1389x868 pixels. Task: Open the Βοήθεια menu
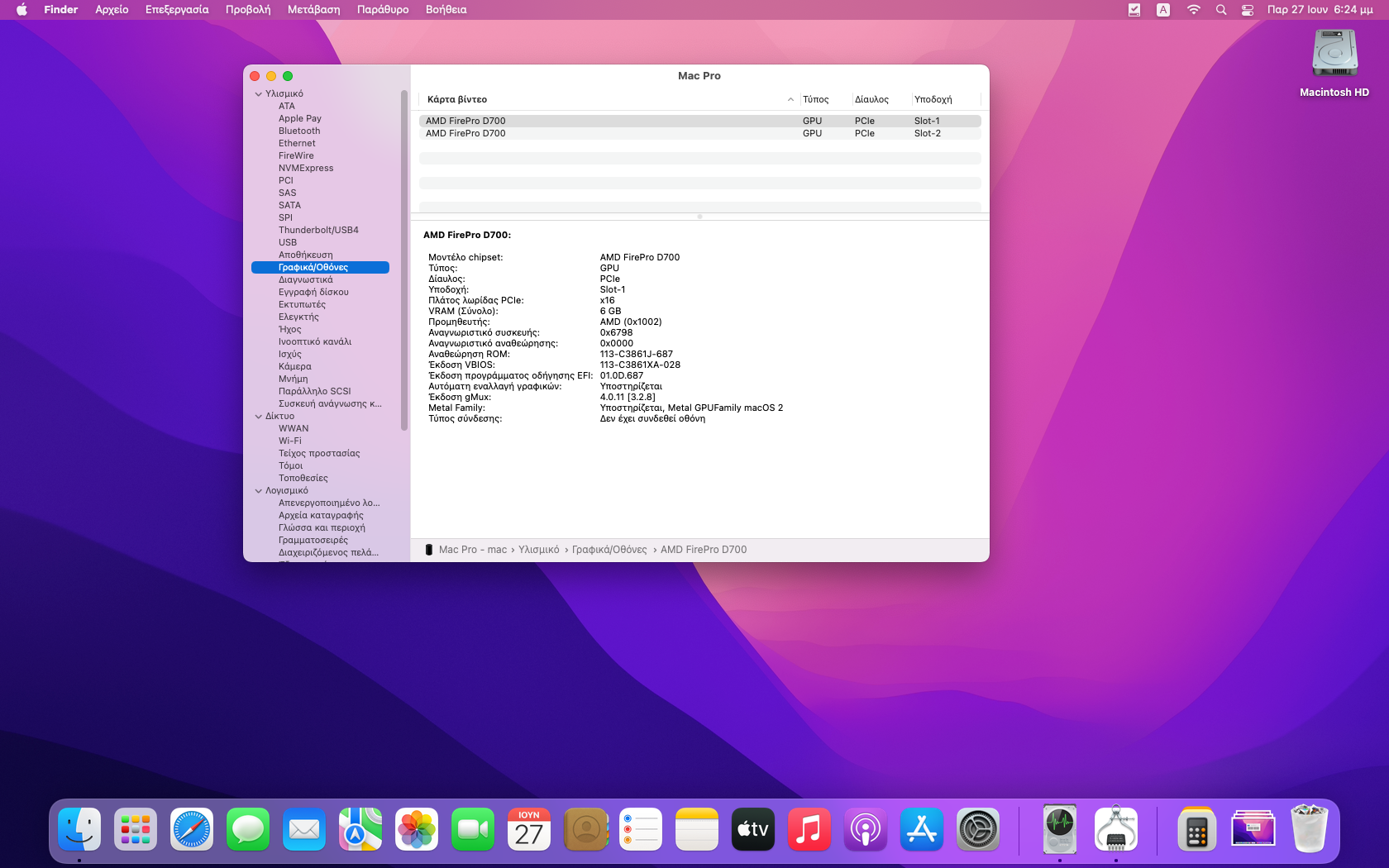[446, 10]
